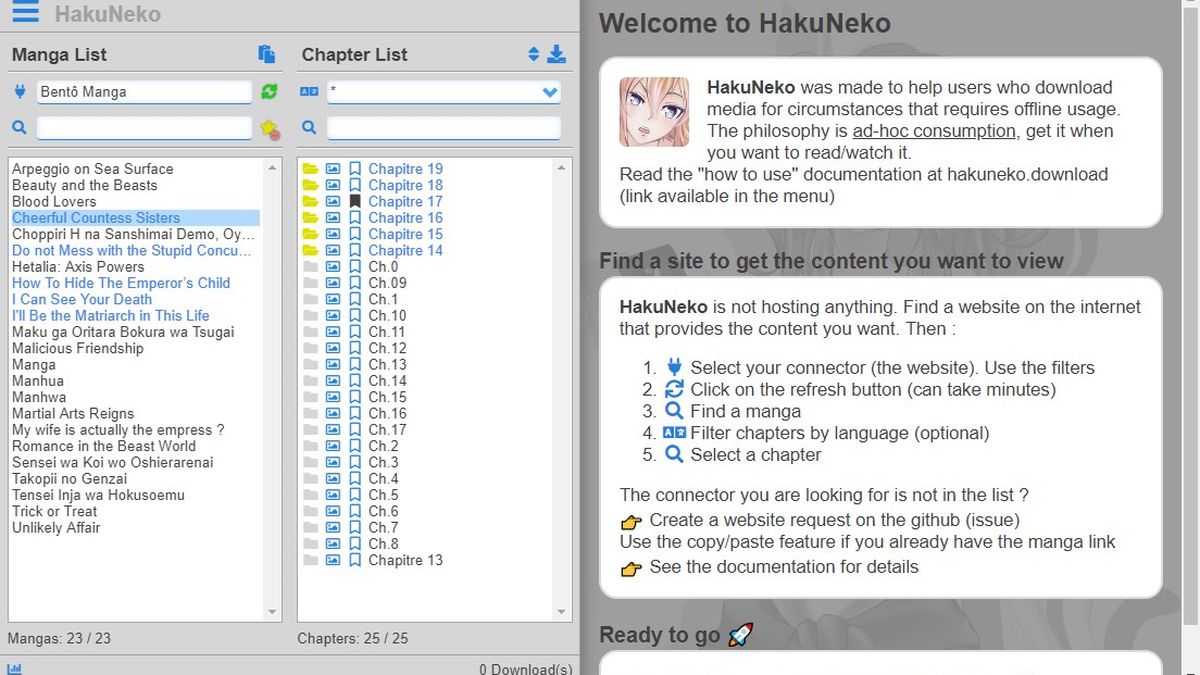The image size is (1200, 675).
Task: Toggle the bookmark marker on Ch.1
Action: 355,299
